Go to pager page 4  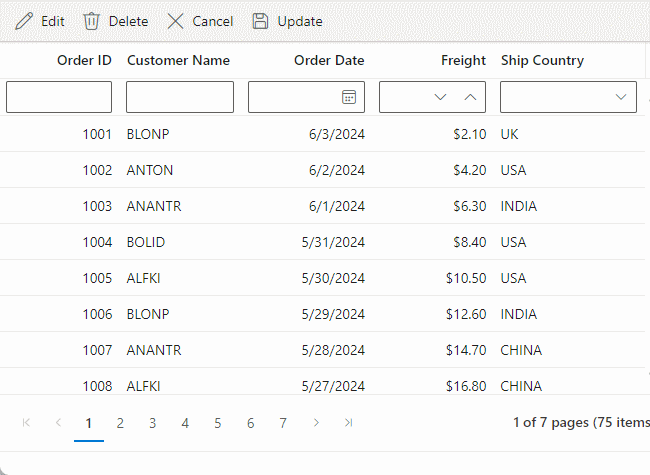tap(185, 423)
